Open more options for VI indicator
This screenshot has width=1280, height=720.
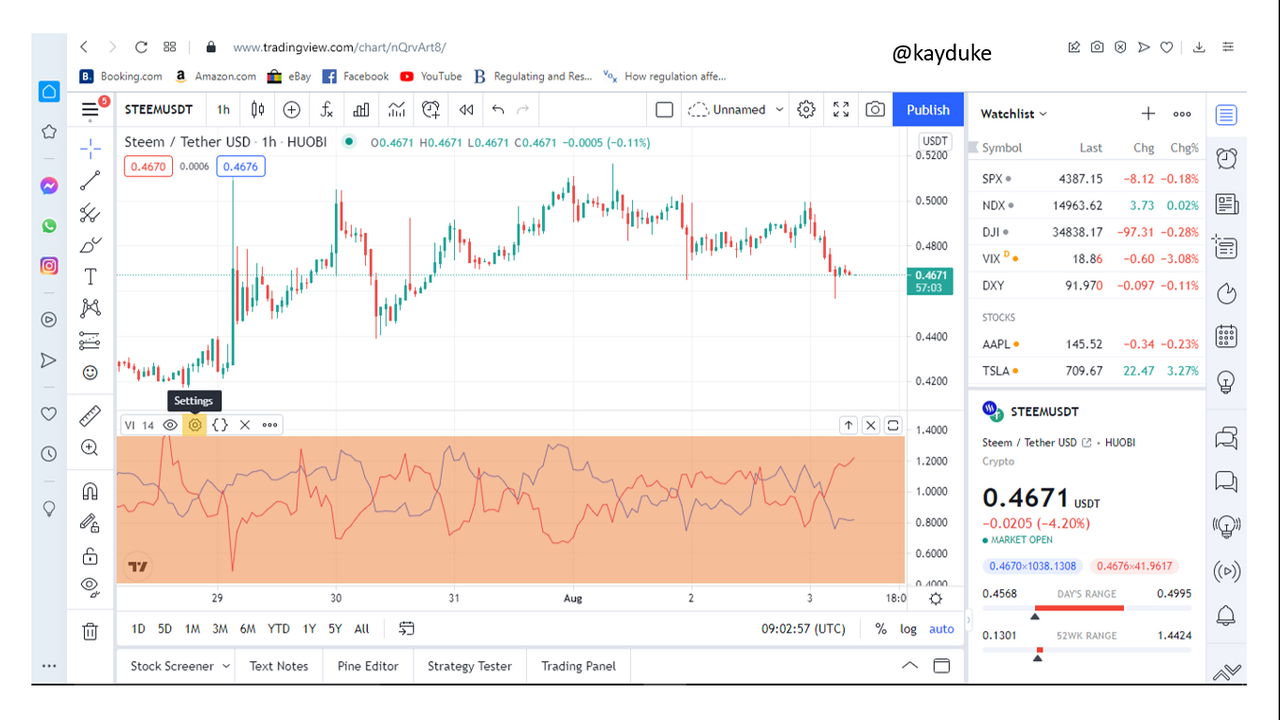coord(270,425)
